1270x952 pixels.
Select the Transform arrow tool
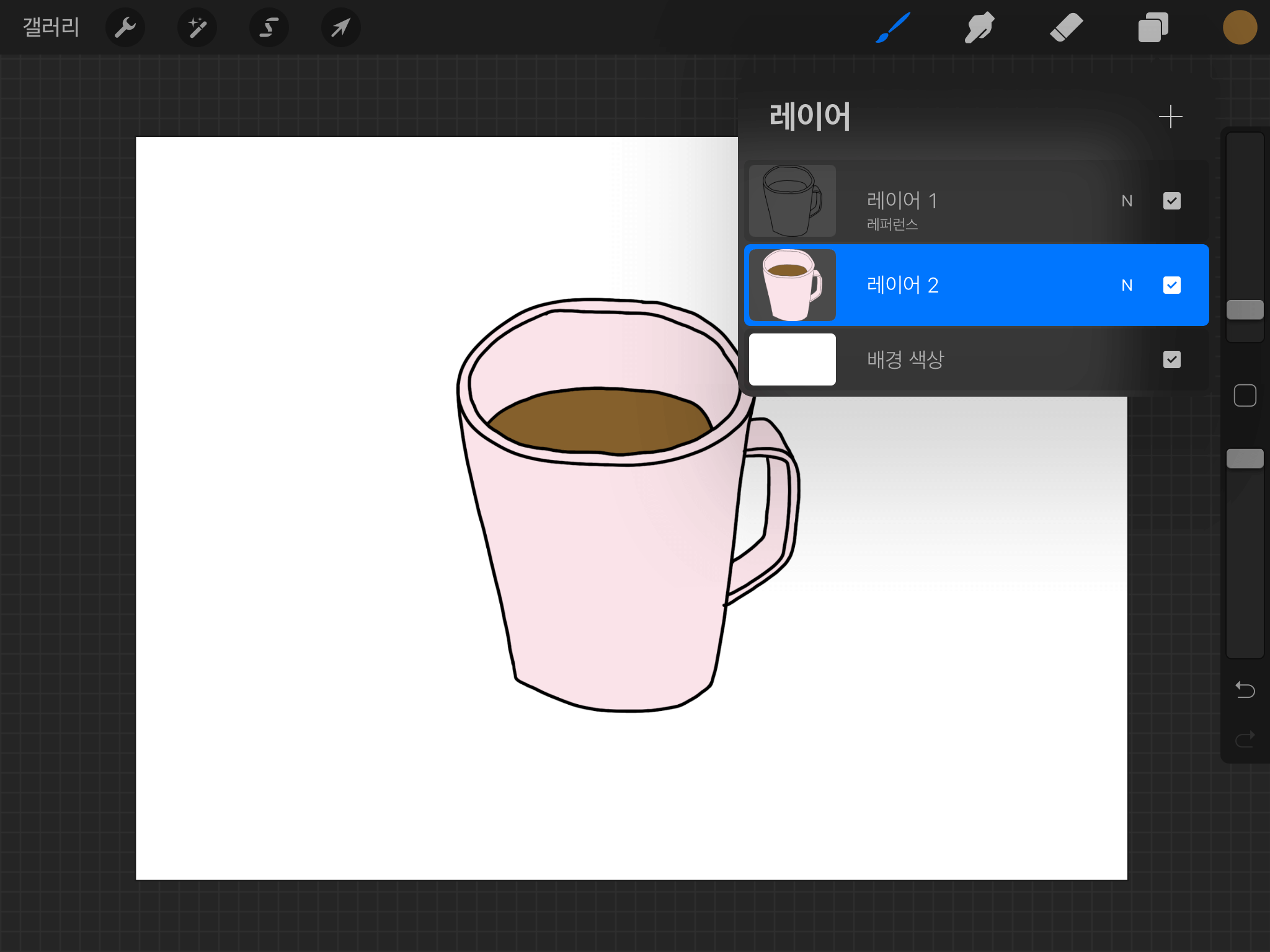pos(340,27)
